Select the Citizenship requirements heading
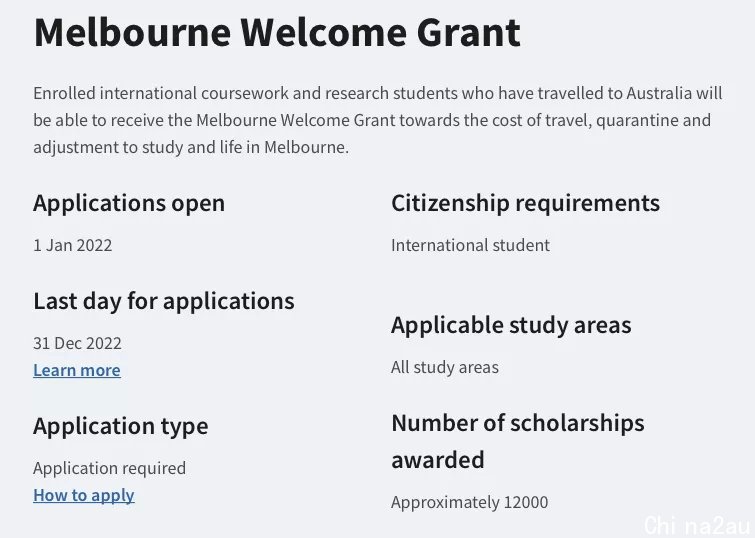 point(525,203)
